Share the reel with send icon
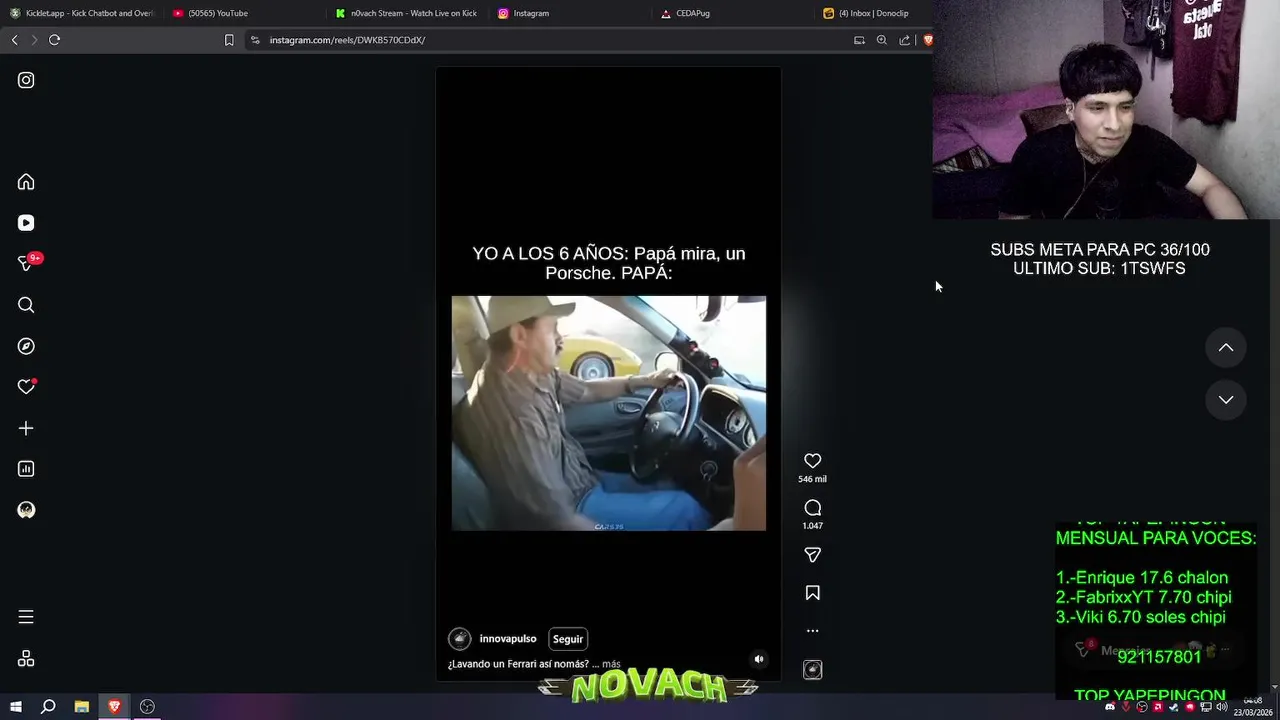 813,555
